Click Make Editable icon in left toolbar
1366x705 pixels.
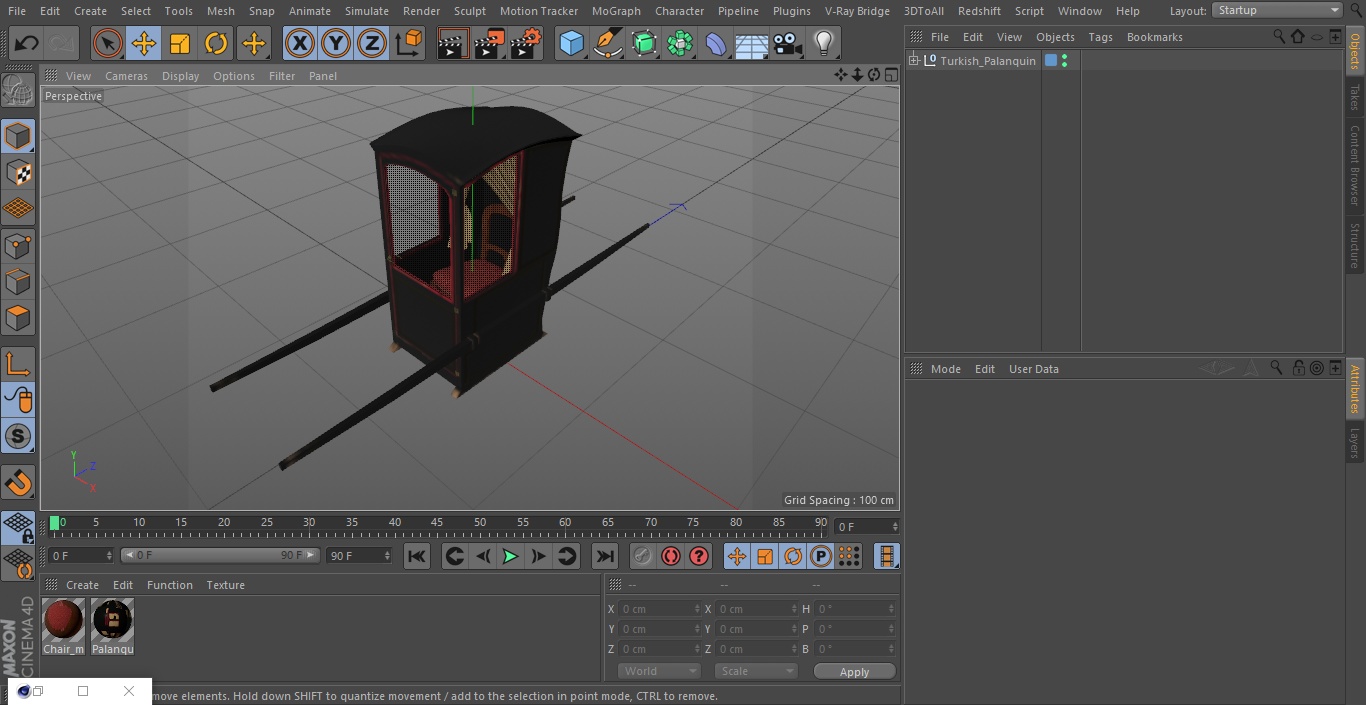click(18, 91)
